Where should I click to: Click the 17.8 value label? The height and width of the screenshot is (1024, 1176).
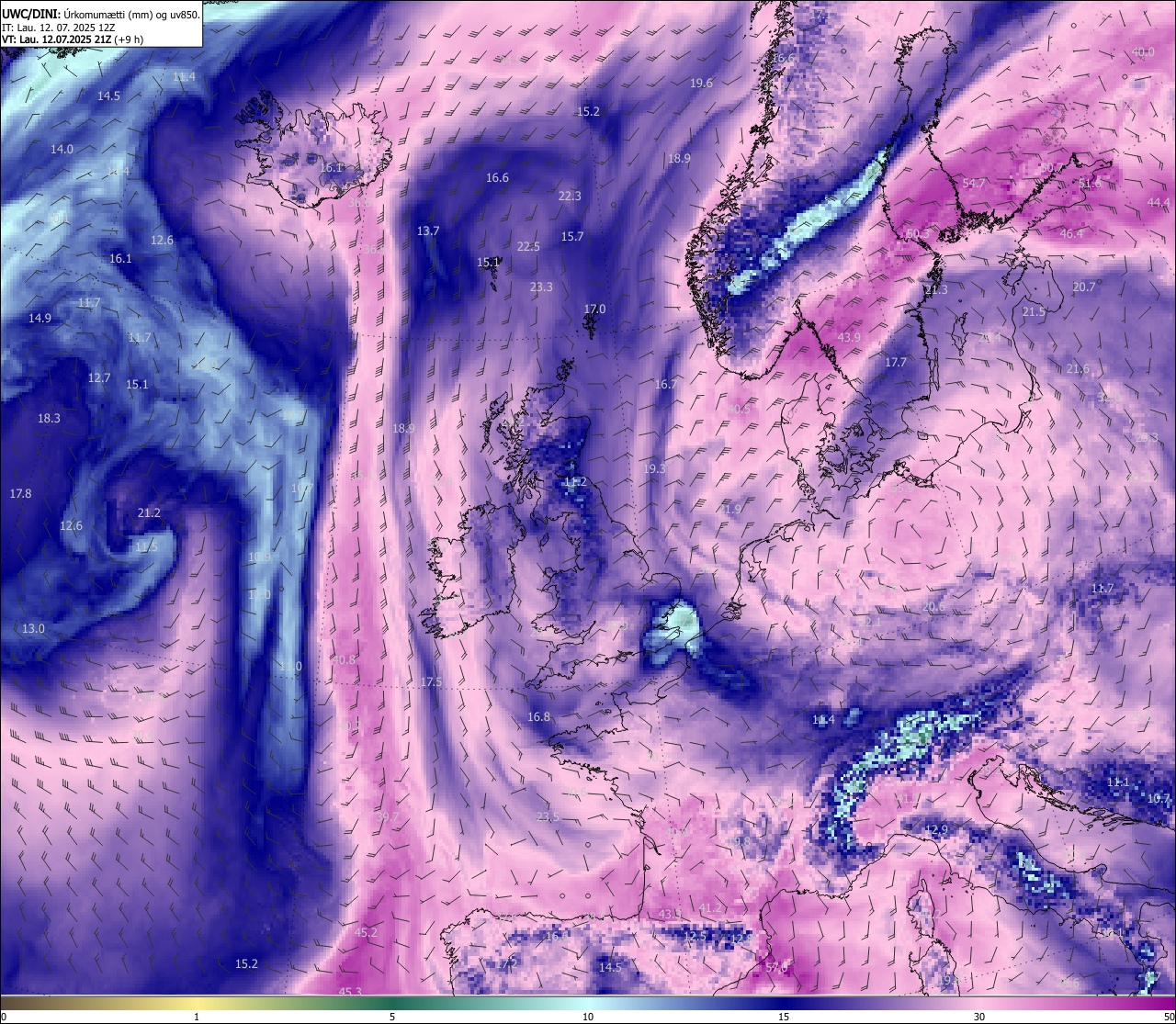(x=20, y=493)
